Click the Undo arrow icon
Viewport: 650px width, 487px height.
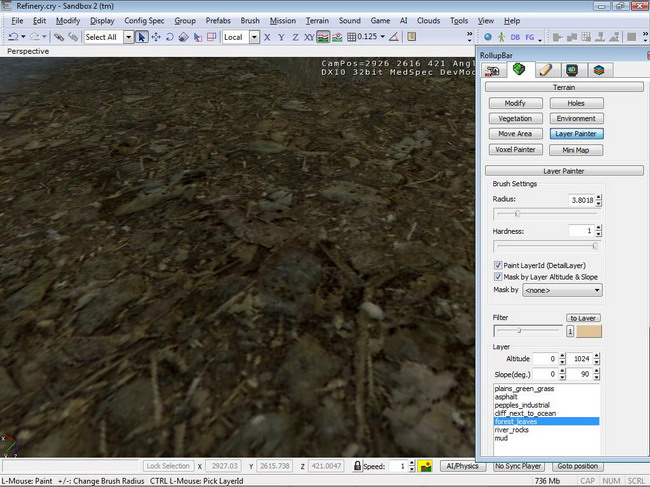(x=13, y=37)
